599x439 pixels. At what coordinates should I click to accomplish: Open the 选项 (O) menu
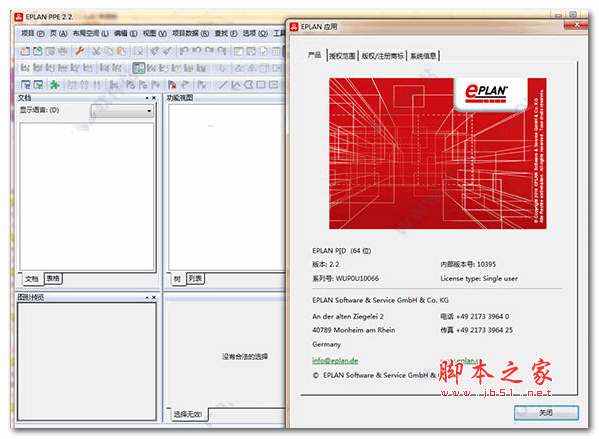[255, 34]
